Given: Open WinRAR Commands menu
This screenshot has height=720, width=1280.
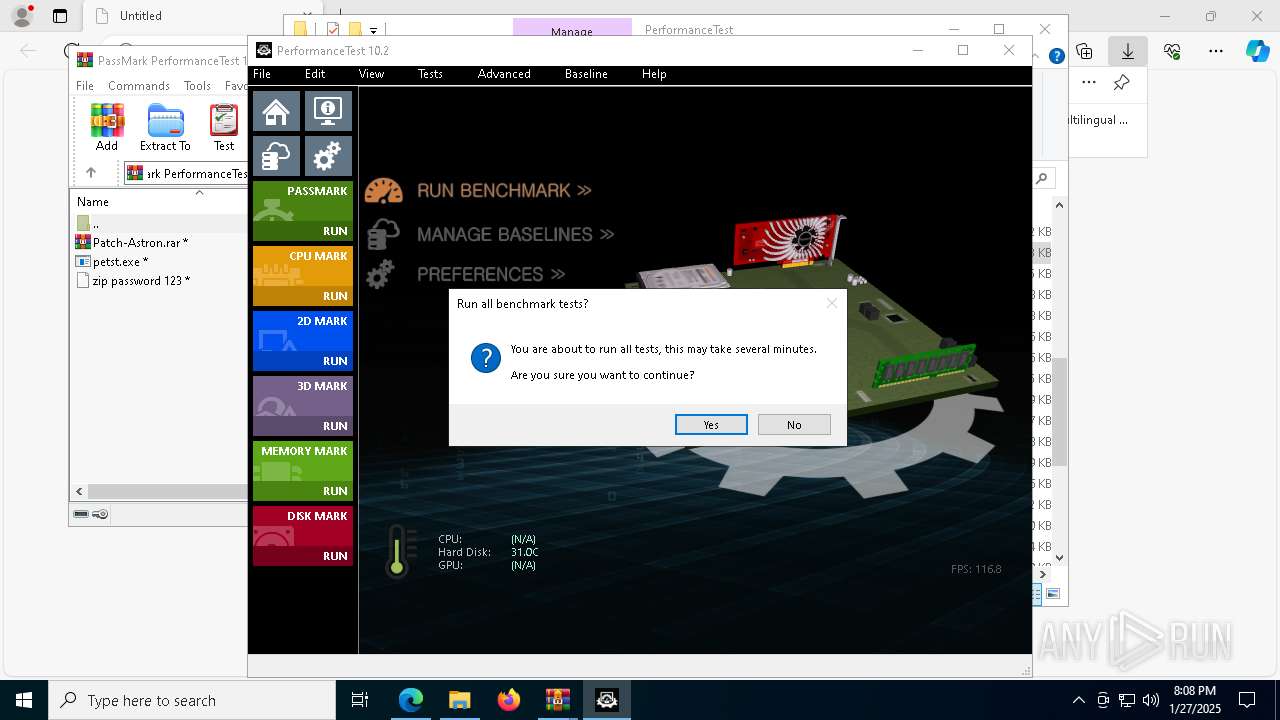Looking at the screenshot, I should coord(139,86).
